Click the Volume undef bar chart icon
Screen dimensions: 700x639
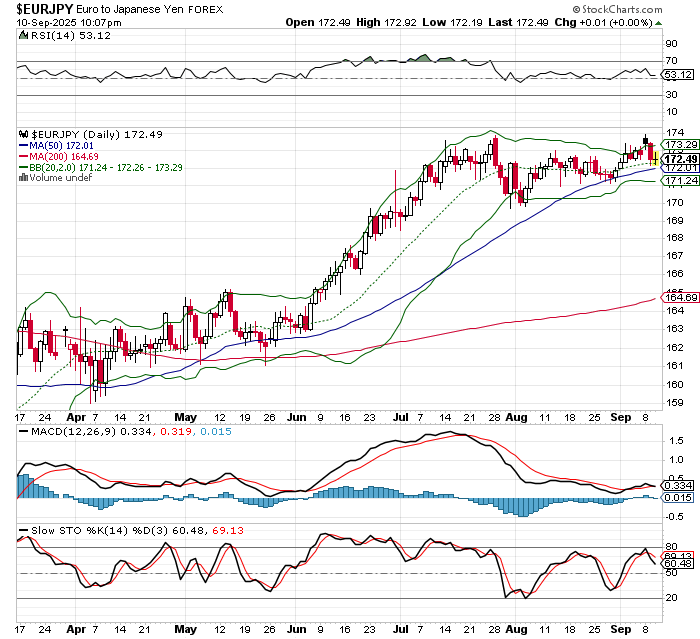[25, 178]
